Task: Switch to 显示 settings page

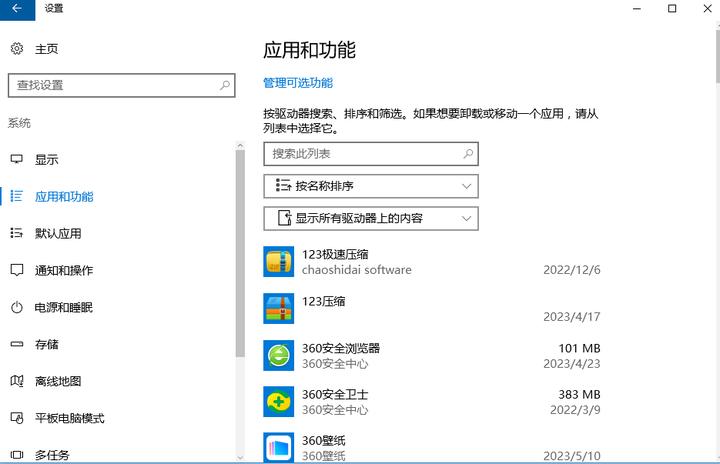Action: click(46, 160)
